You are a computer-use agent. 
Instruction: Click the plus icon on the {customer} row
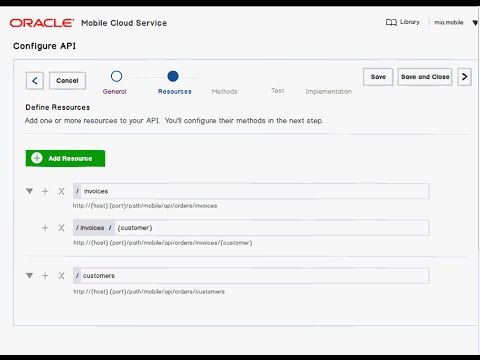[45, 228]
